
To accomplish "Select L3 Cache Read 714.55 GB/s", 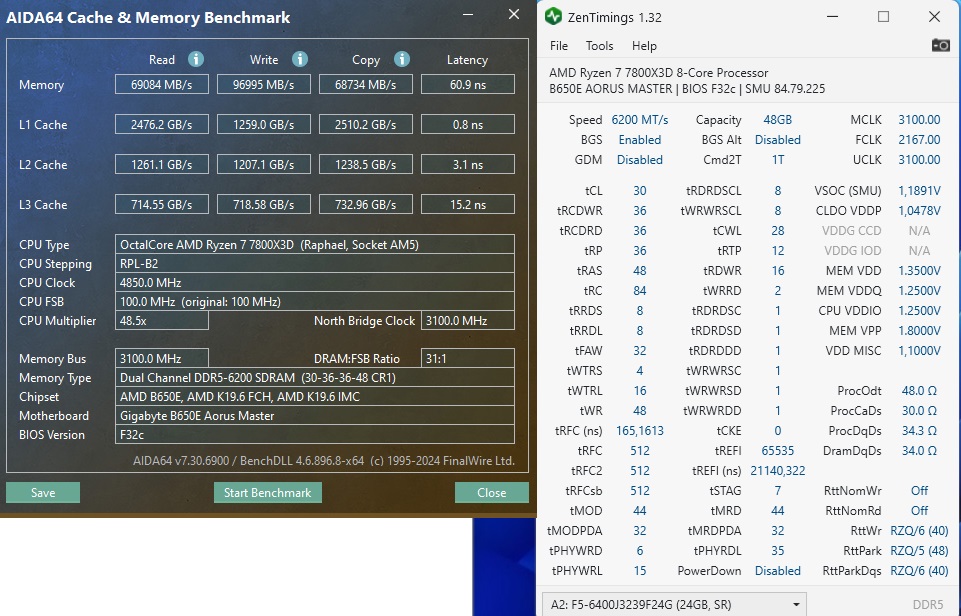I will click(162, 204).
